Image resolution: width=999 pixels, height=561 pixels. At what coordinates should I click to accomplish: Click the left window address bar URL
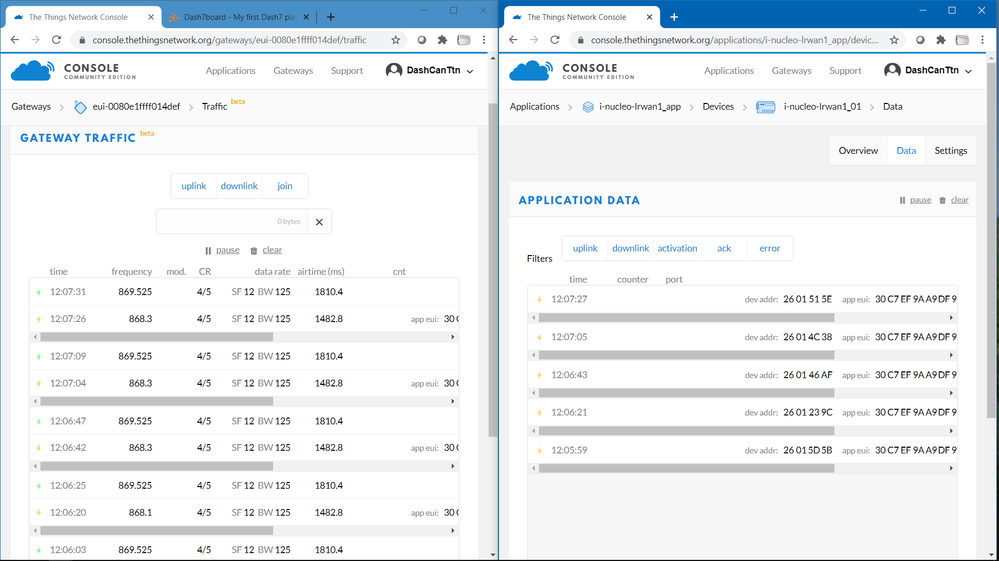229,39
